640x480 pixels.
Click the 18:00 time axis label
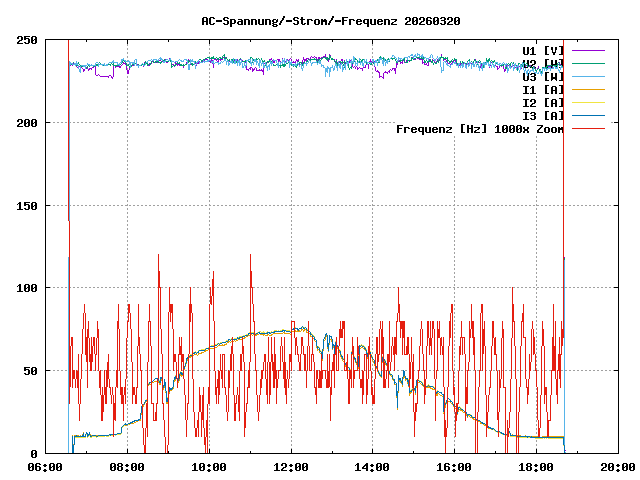(537, 467)
